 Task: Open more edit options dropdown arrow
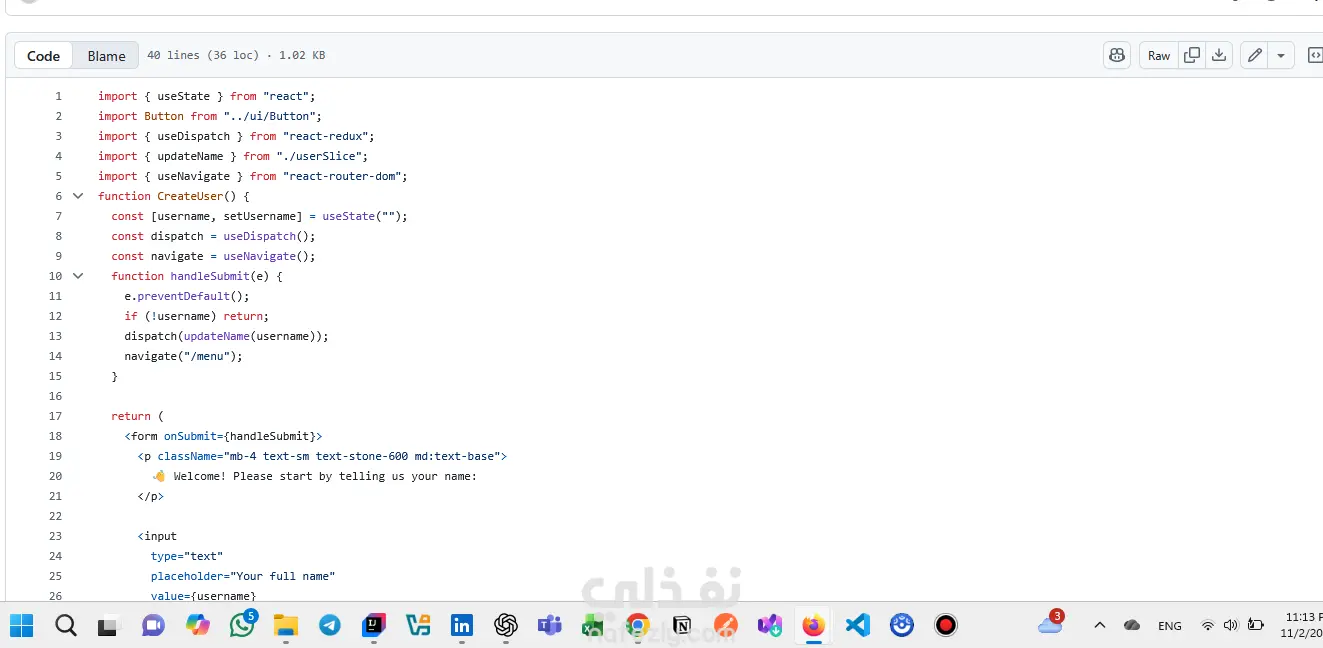coord(1281,56)
